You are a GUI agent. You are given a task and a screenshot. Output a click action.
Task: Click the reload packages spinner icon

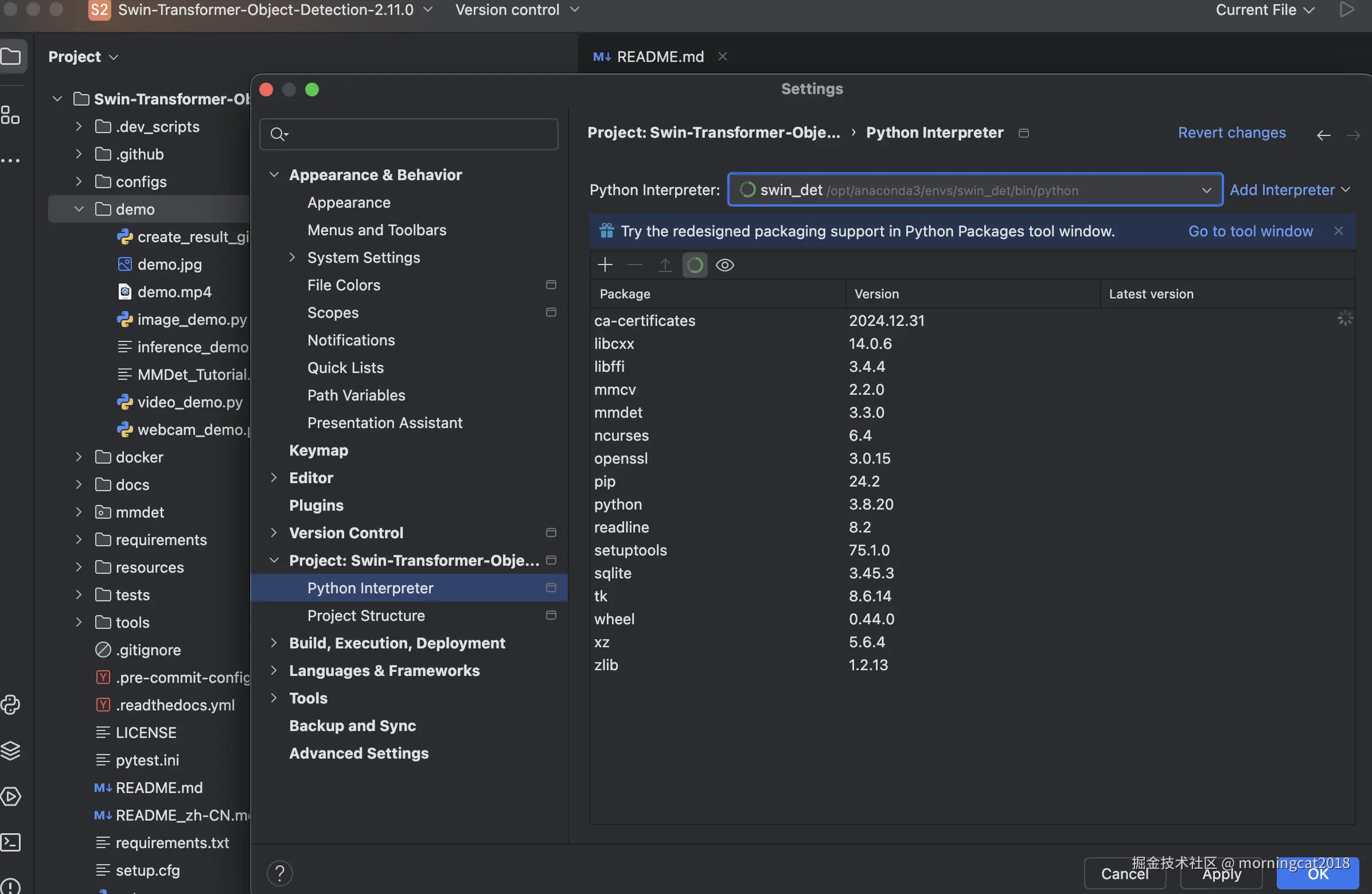coord(695,265)
